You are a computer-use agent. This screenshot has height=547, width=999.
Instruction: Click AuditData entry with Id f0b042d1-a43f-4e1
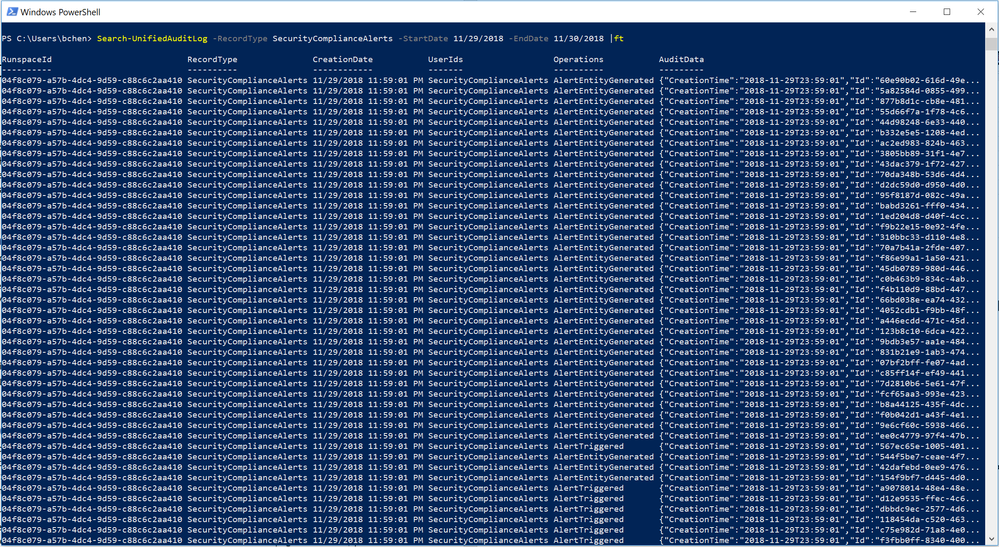point(820,415)
